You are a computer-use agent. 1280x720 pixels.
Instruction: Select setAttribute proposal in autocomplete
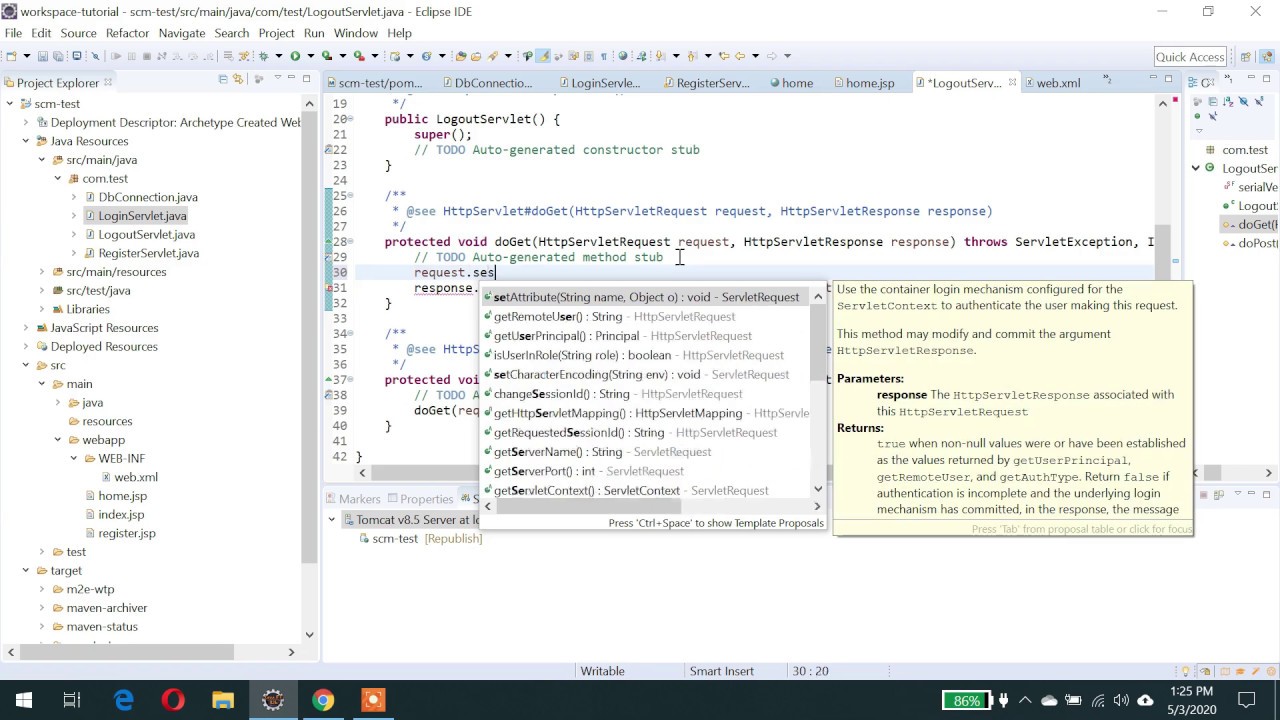pyautogui.click(x=648, y=297)
